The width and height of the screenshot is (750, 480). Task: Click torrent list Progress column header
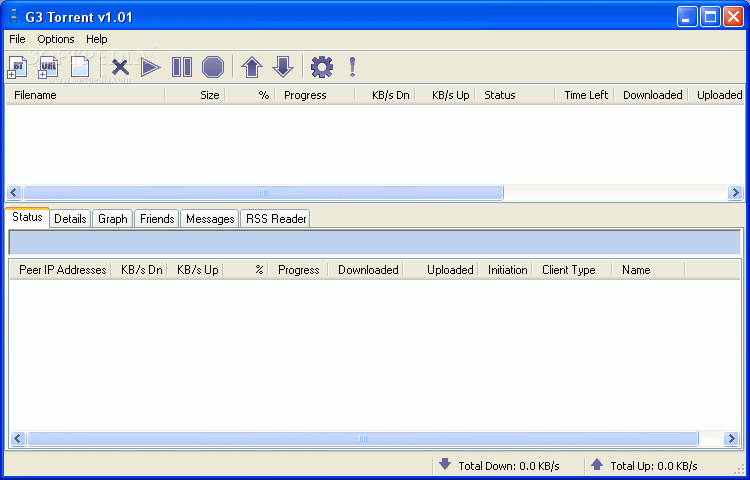point(315,95)
